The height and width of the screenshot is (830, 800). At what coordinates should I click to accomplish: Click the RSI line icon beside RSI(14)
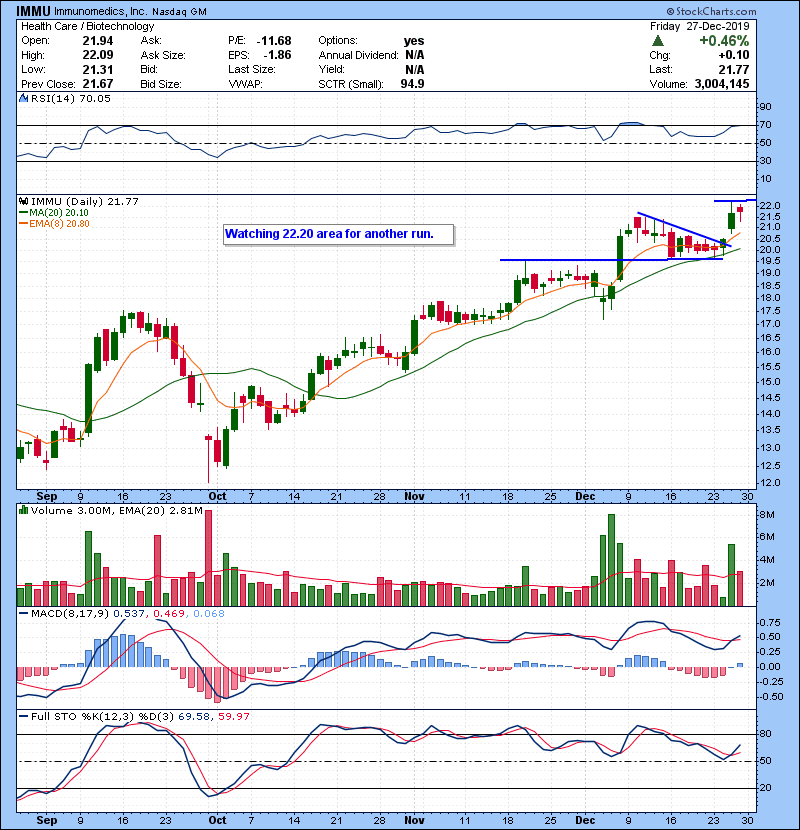[23, 98]
